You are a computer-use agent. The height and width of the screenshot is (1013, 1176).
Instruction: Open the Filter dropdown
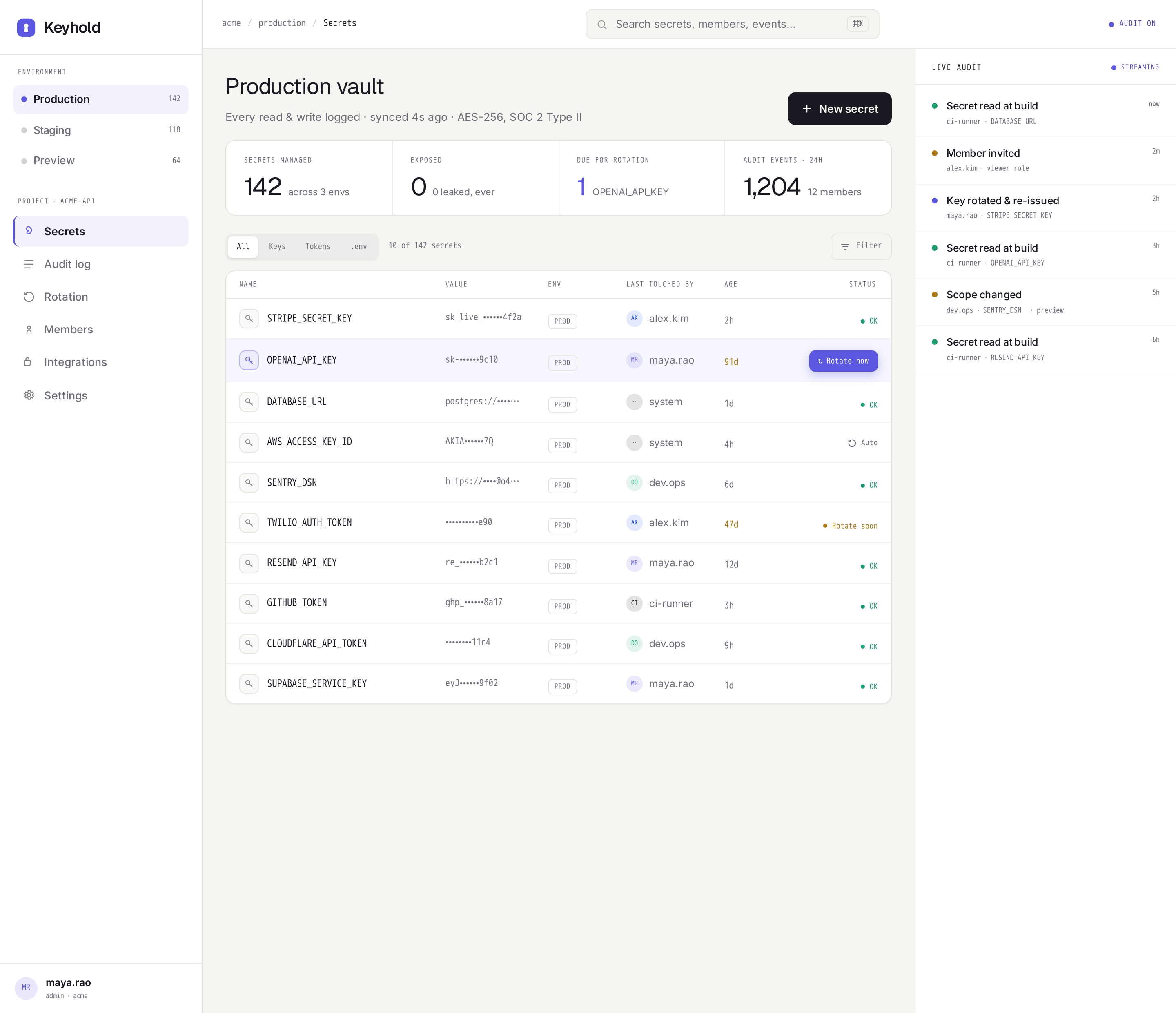860,246
